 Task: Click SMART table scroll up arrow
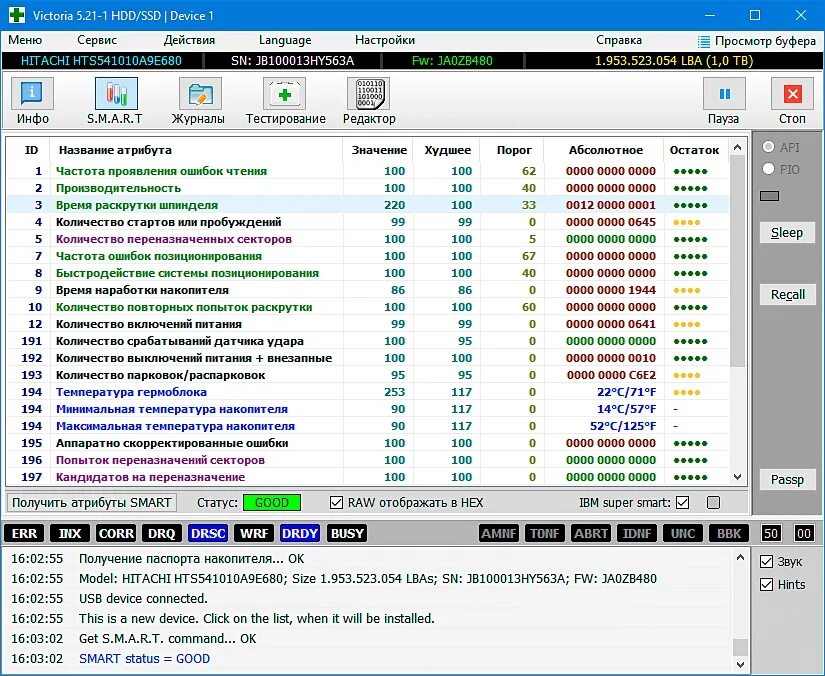[x=737, y=147]
